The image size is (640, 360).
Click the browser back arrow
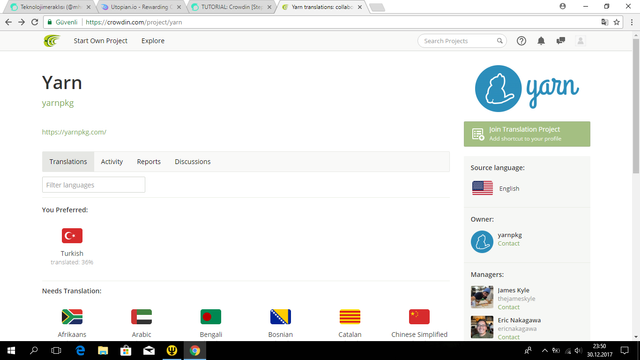[9, 22]
